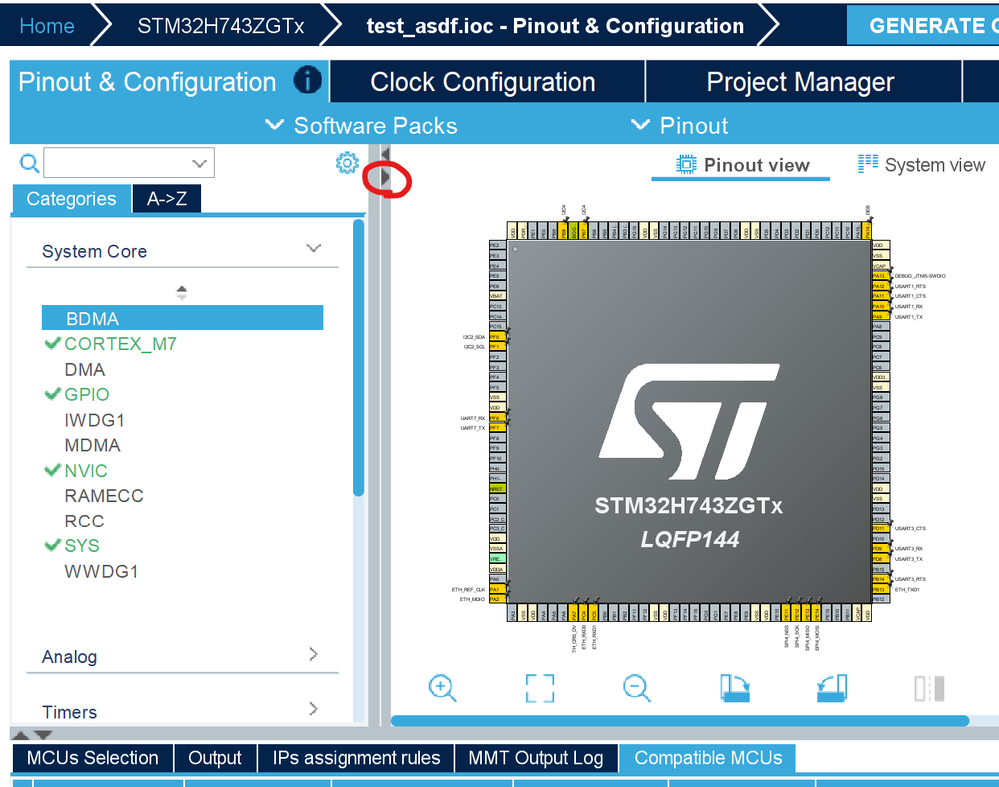Viewport: 999px width, 787px height.
Task: Open the Pinout dropdown menu
Action: (680, 126)
